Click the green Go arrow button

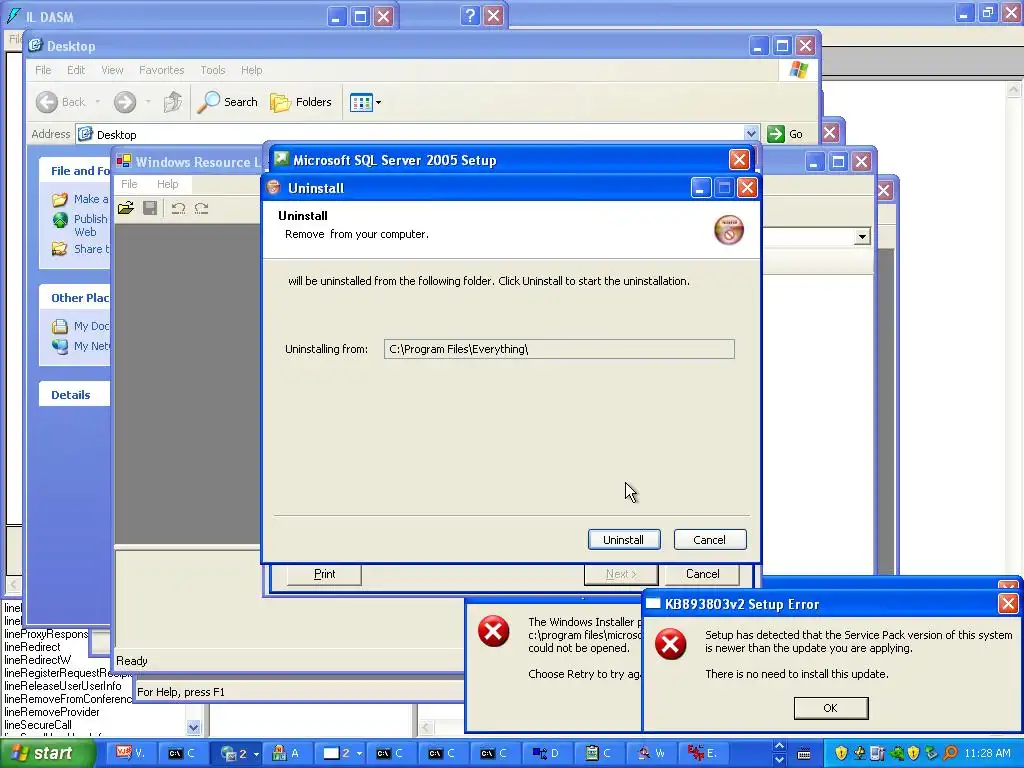coord(776,134)
